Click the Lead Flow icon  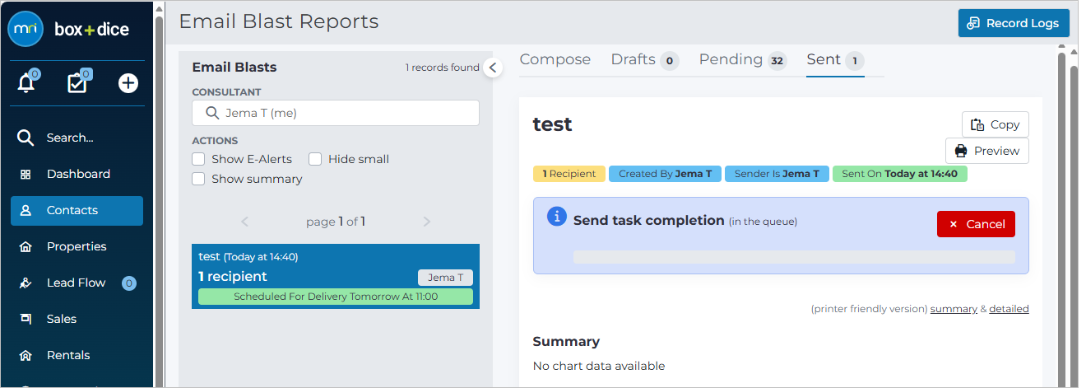click(25, 283)
